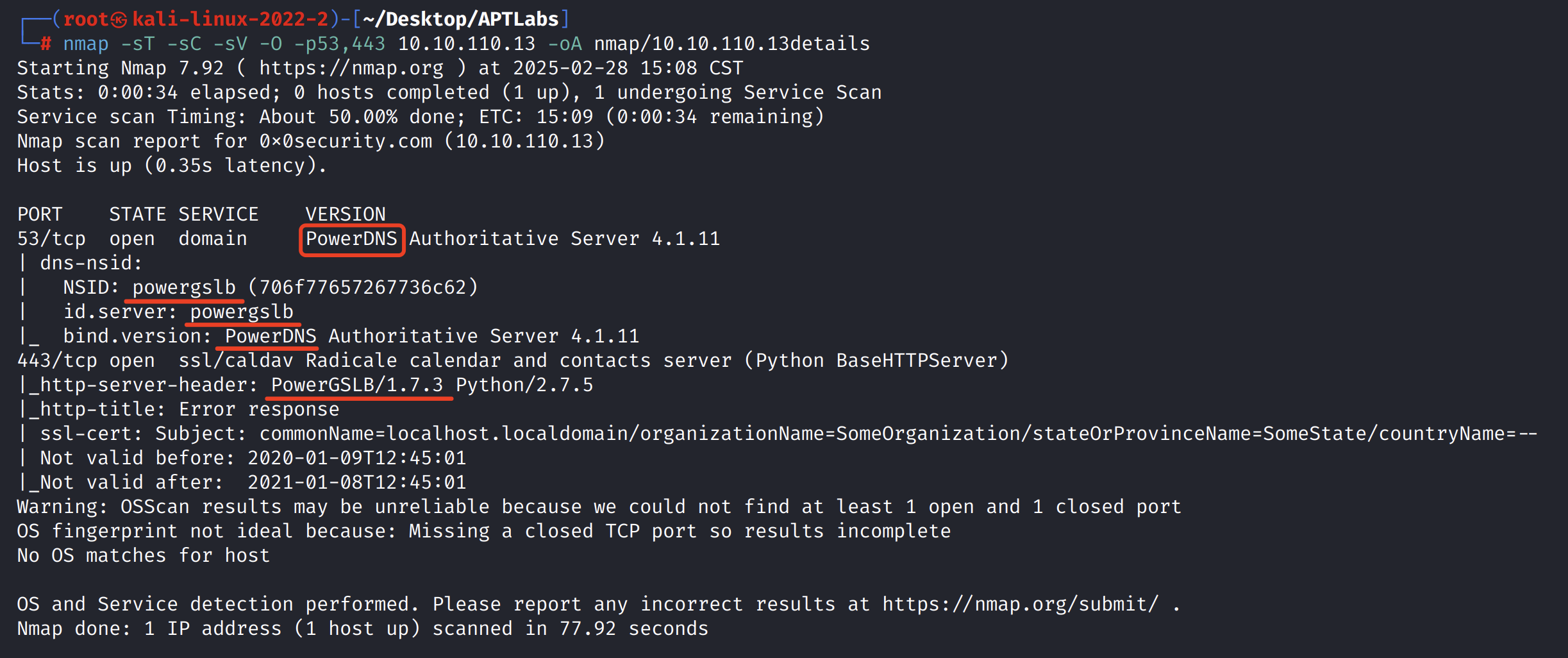Screen dimensions: 1568x658
Task: Click the 443/tcp port entry
Action: tap(51, 360)
